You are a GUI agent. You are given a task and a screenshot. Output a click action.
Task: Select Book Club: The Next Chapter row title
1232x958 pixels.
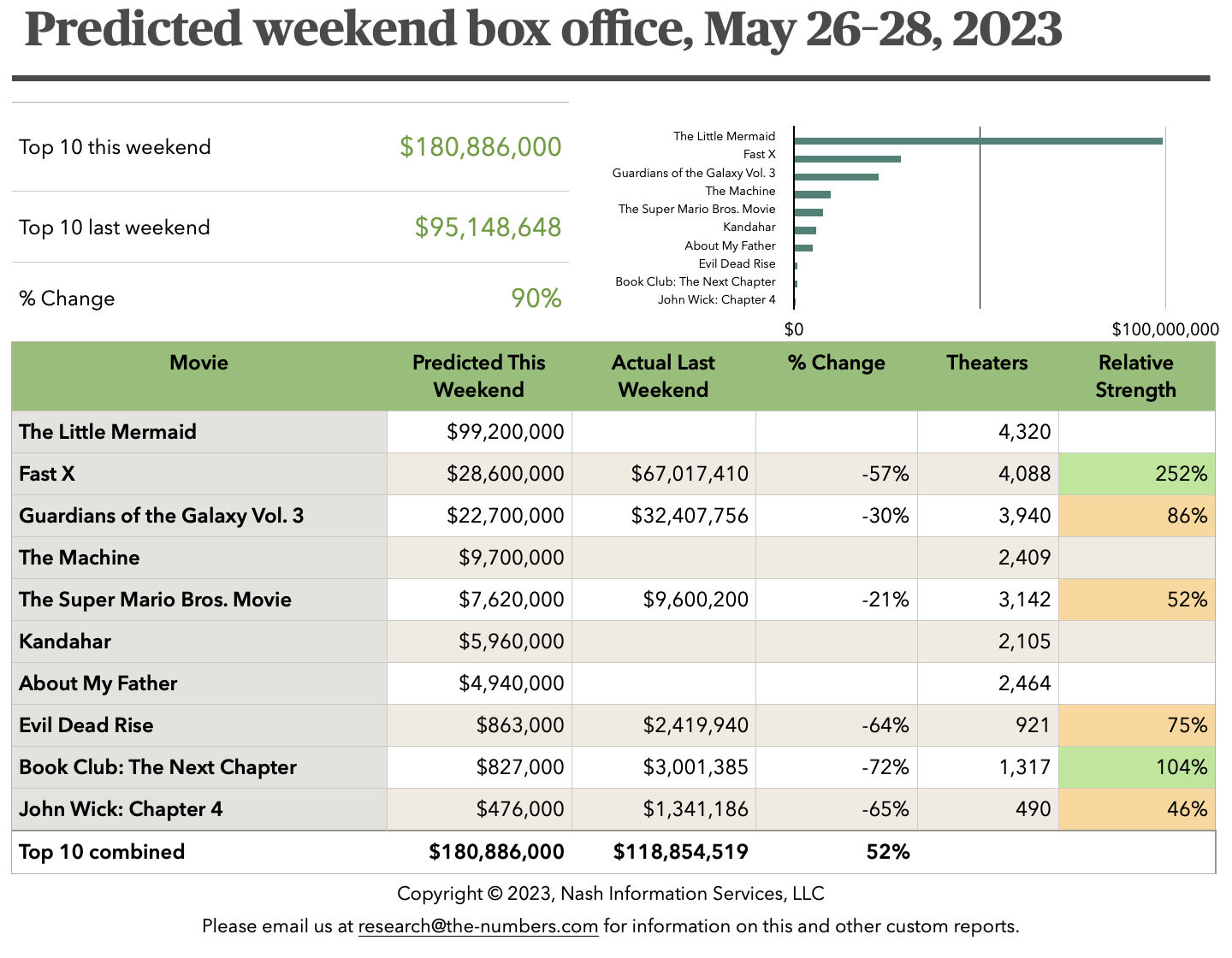coord(157,767)
